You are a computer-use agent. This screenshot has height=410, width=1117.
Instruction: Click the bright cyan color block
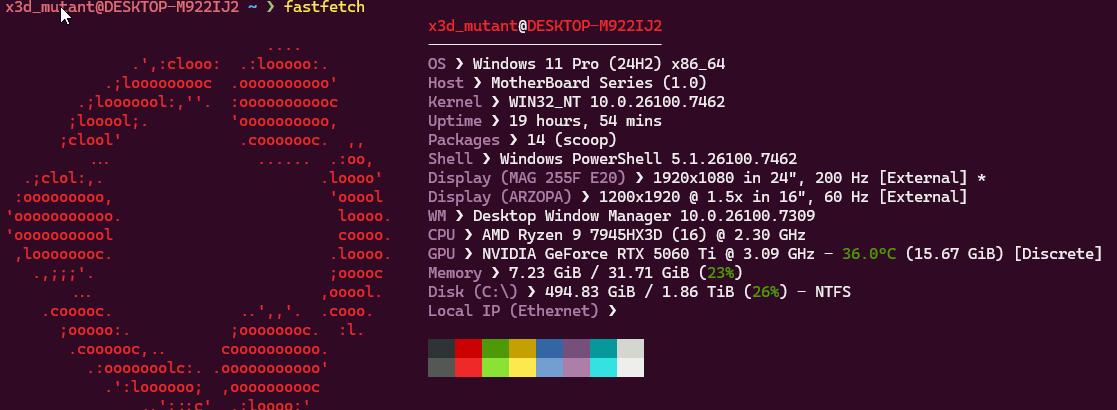(603, 367)
